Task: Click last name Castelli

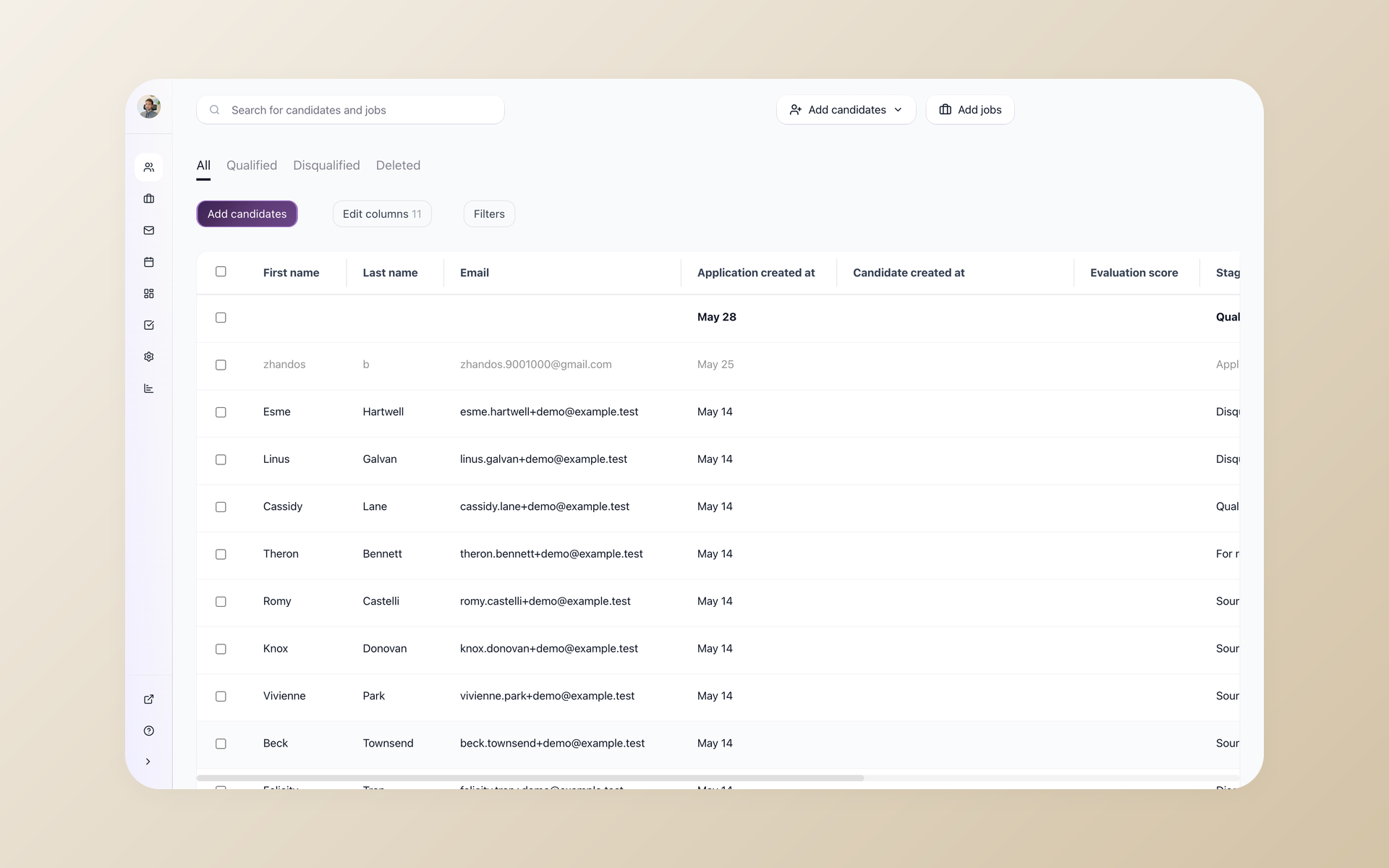Action: pos(381,601)
